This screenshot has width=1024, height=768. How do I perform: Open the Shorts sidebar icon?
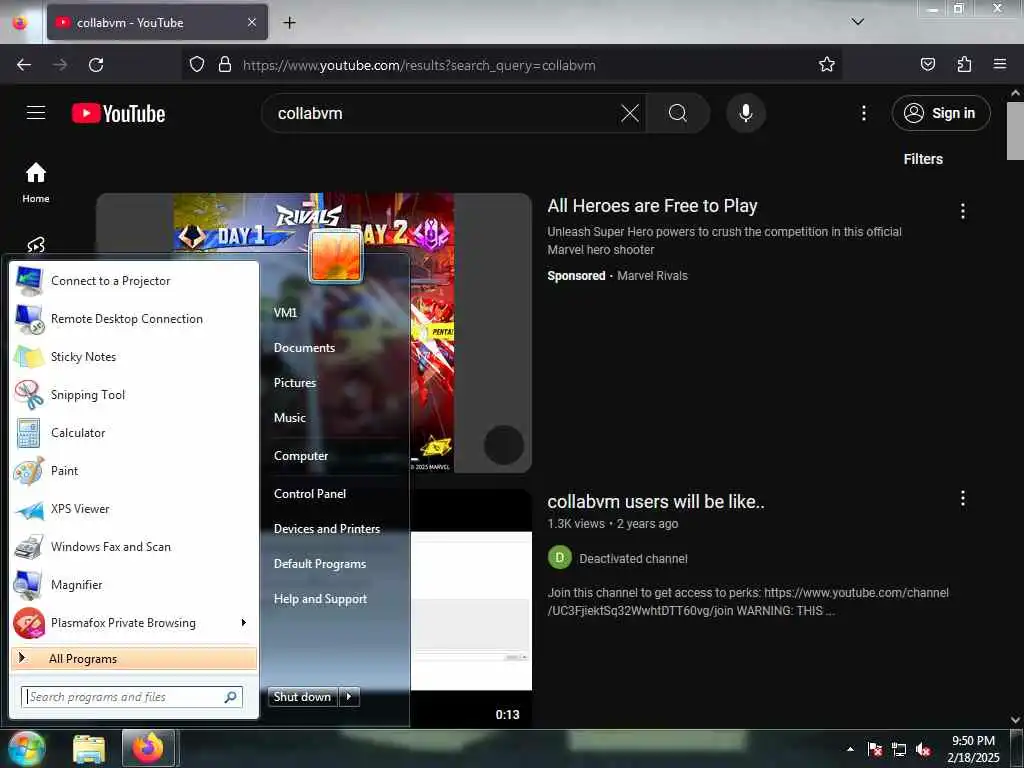(x=36, y=245)
